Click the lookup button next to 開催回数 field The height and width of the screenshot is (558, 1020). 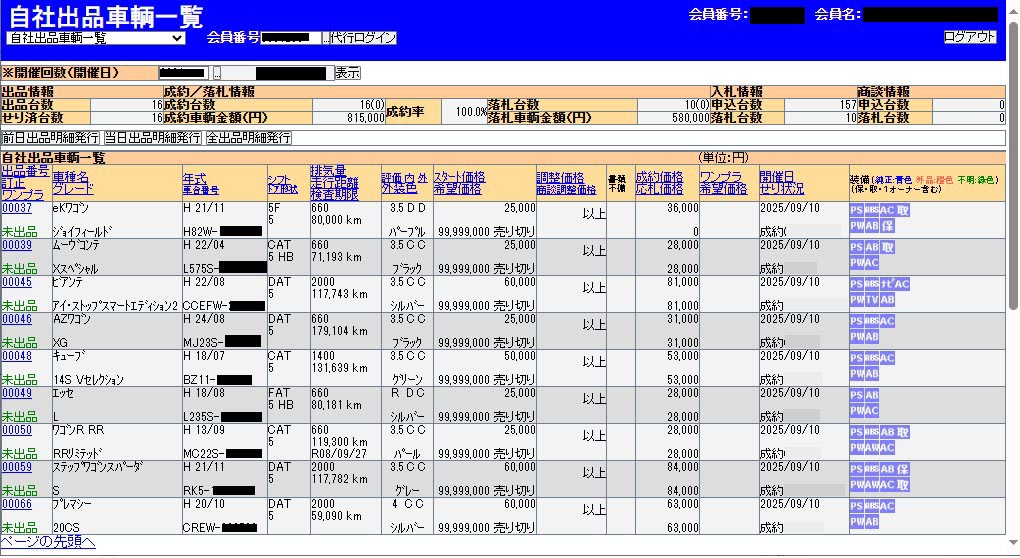pyautogui.click(x=216, y=73)
